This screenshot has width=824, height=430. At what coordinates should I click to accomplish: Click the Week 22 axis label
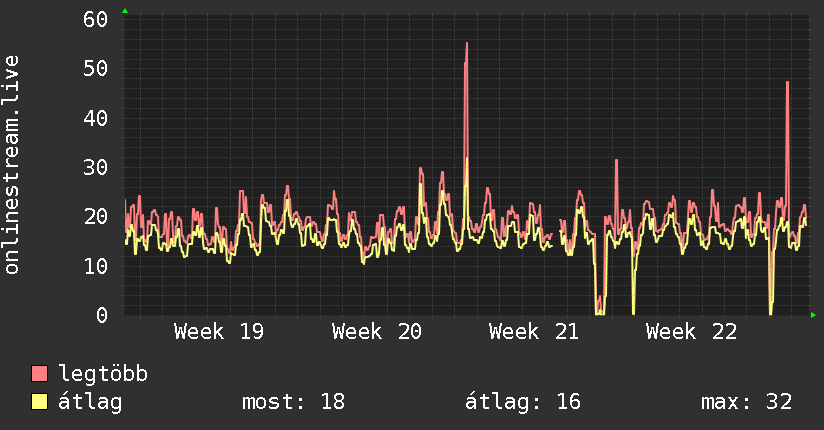coord(691,332)
